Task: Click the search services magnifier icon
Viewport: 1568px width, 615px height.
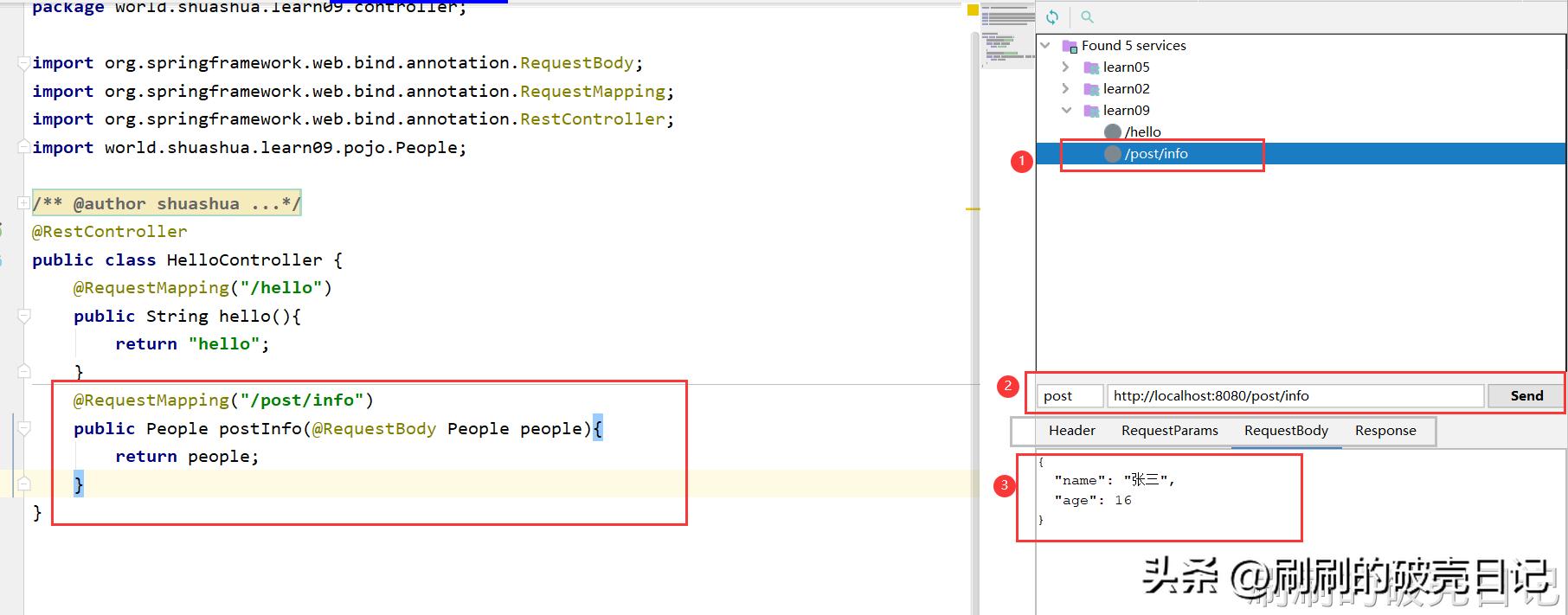Action: (1088, 17)
